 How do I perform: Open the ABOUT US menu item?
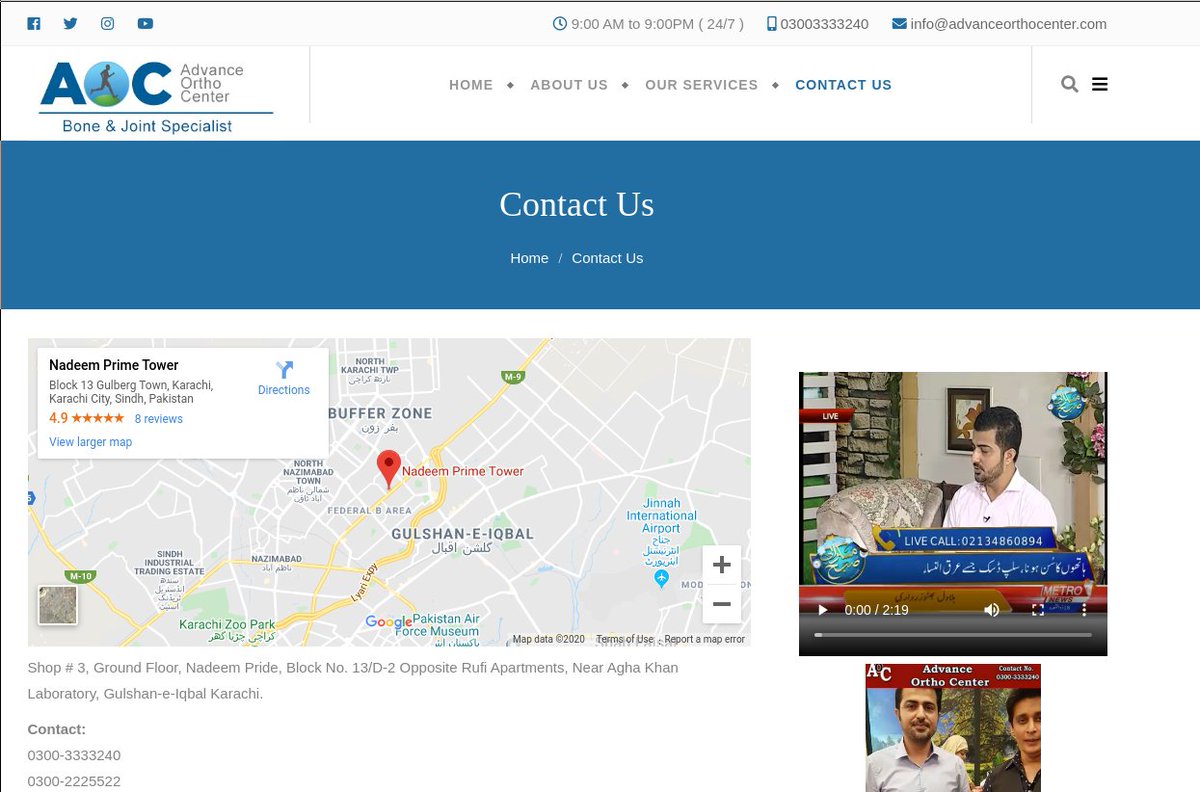pyautogui.click(x=569, y=85)
